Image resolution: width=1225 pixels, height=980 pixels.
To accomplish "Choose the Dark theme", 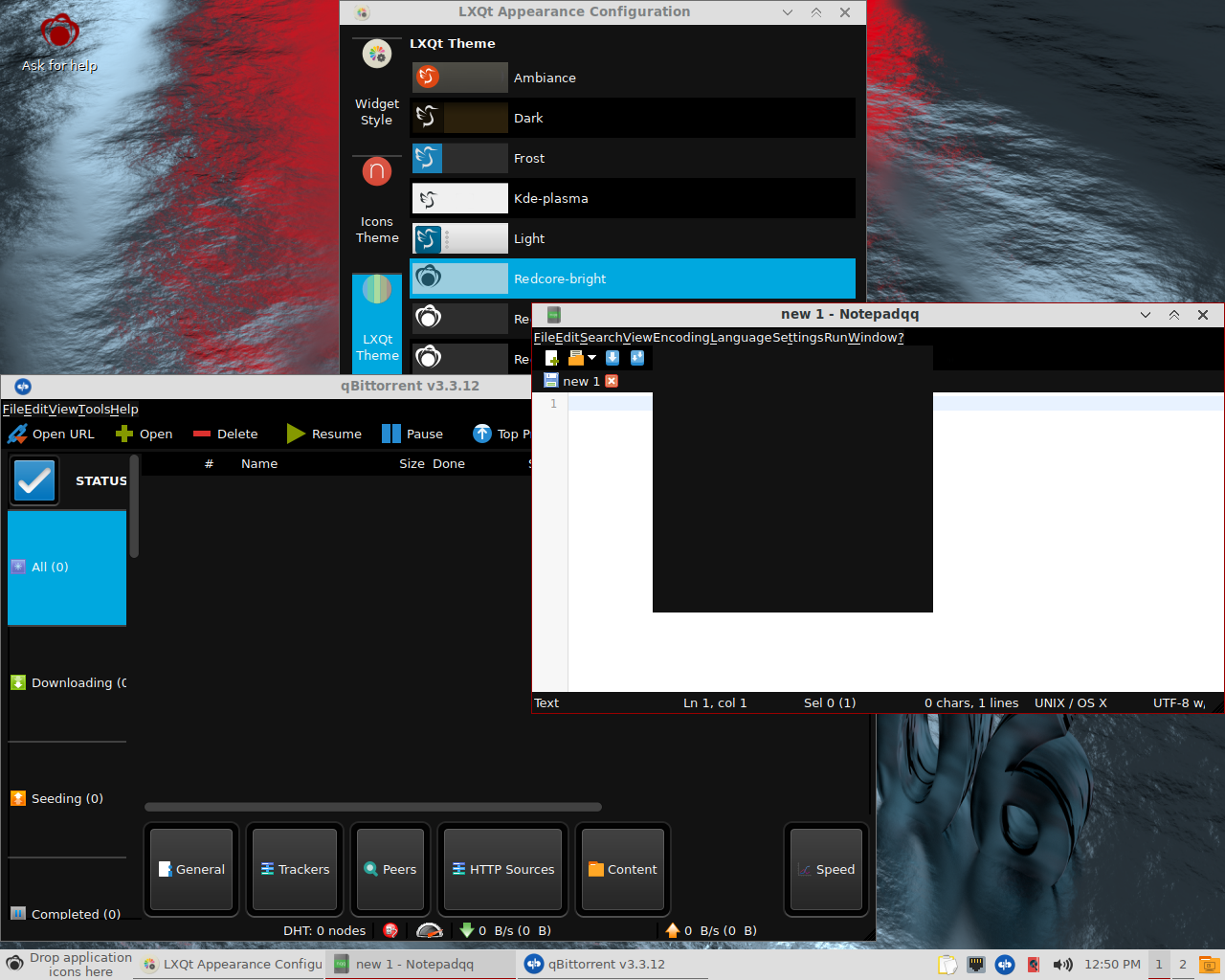I will click(x=633, y=118).
